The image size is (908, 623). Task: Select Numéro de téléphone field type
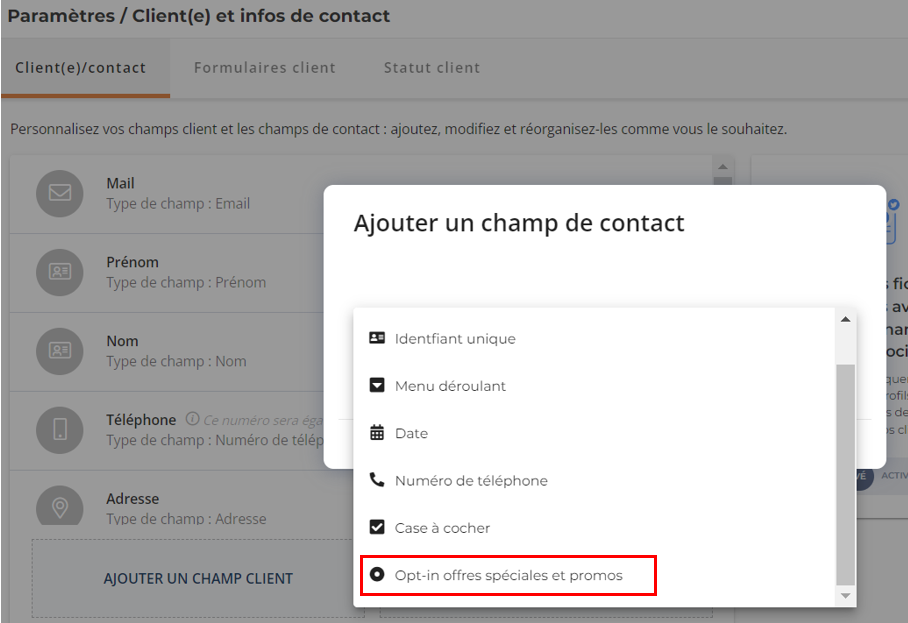tap(594, 481)
